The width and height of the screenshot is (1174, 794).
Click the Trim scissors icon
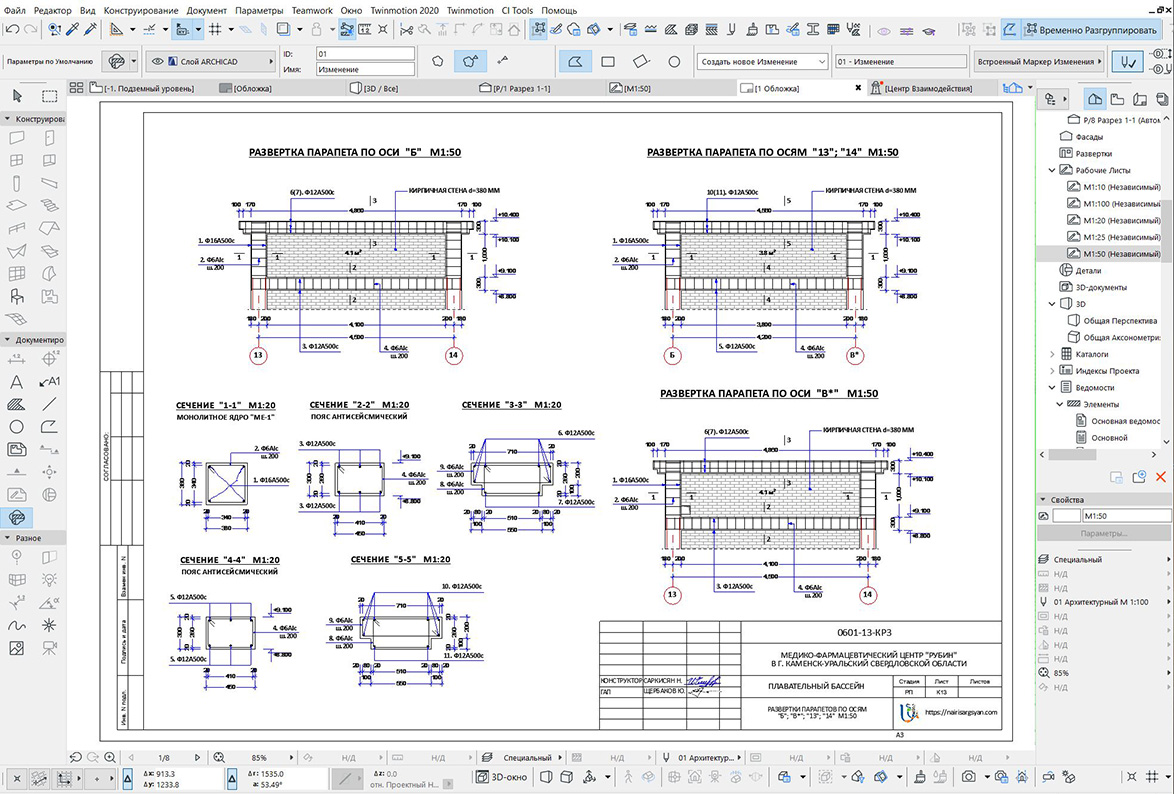[407, 29]
